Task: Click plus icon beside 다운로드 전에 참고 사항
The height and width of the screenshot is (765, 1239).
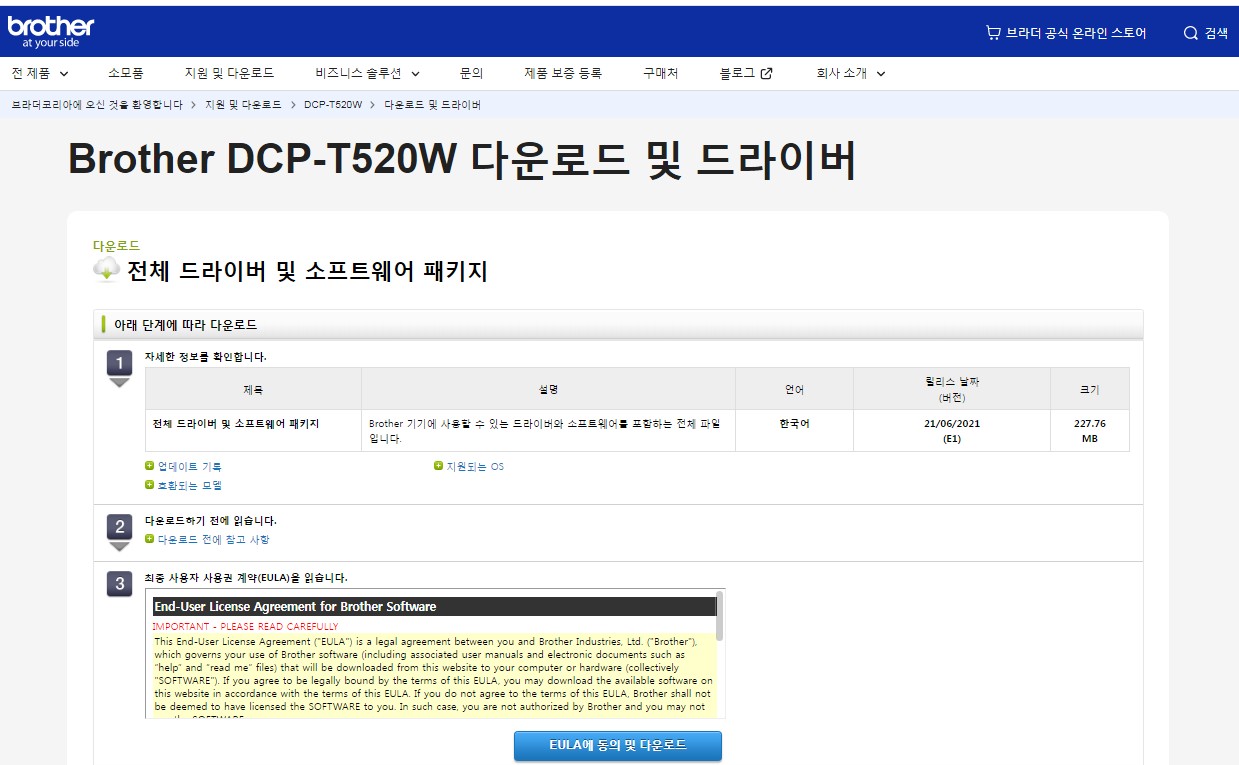Action: 150,539
